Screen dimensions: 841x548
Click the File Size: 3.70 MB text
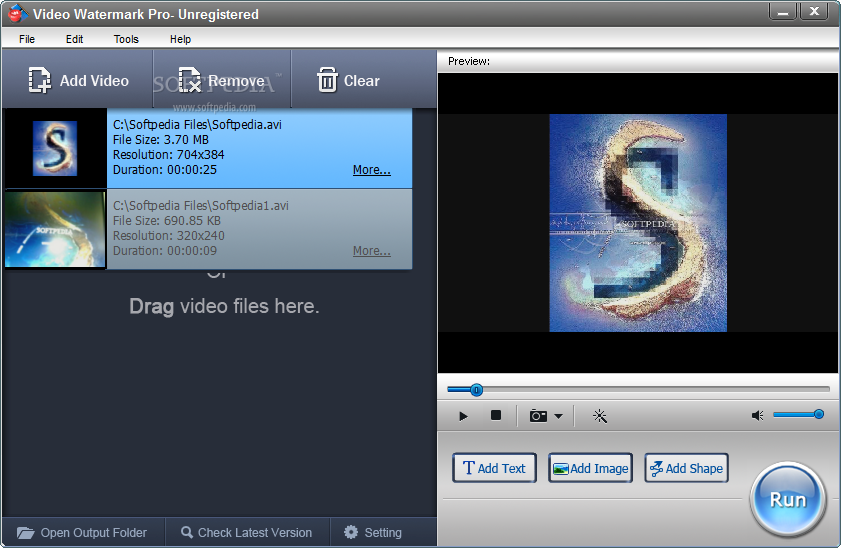click(160, 140)
